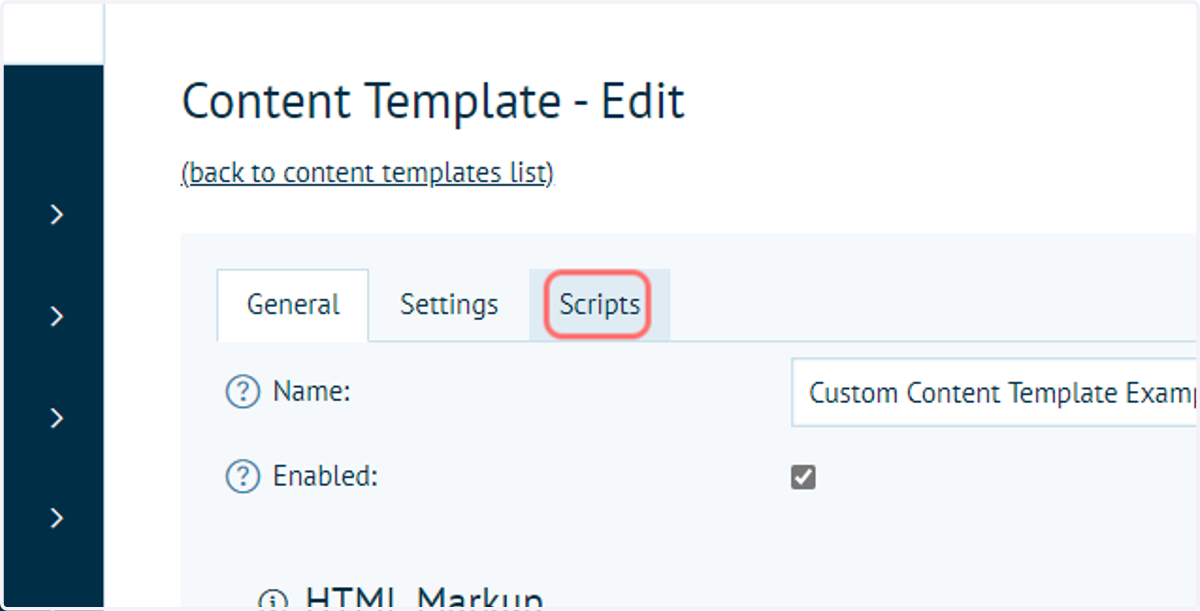Uncheck the Enabled checkbox
Viewport: 1200px width, 611px height.
click(803, 477)
